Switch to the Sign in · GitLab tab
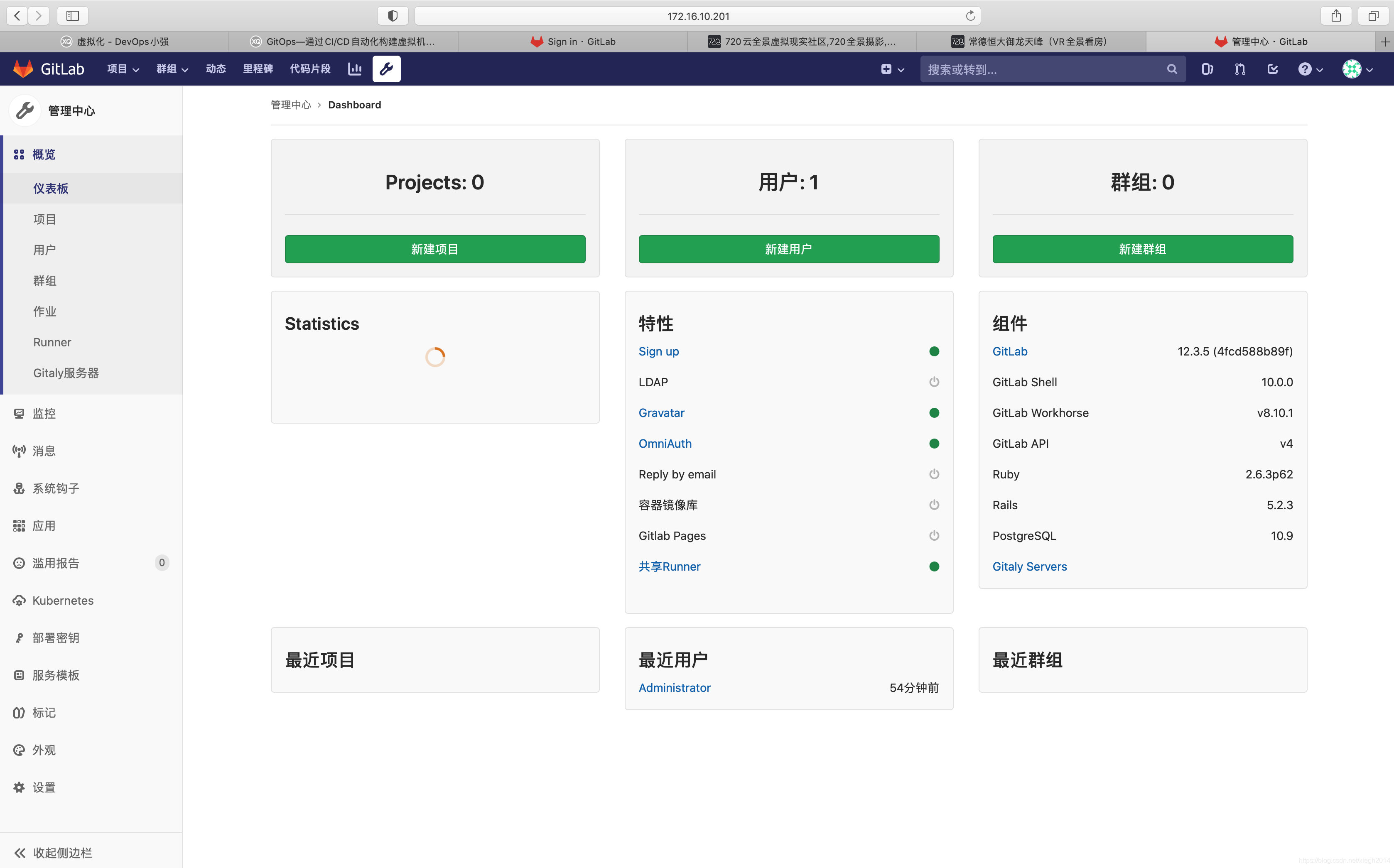1394x868 pixels. pyautogui.click(x=572, y=42)
